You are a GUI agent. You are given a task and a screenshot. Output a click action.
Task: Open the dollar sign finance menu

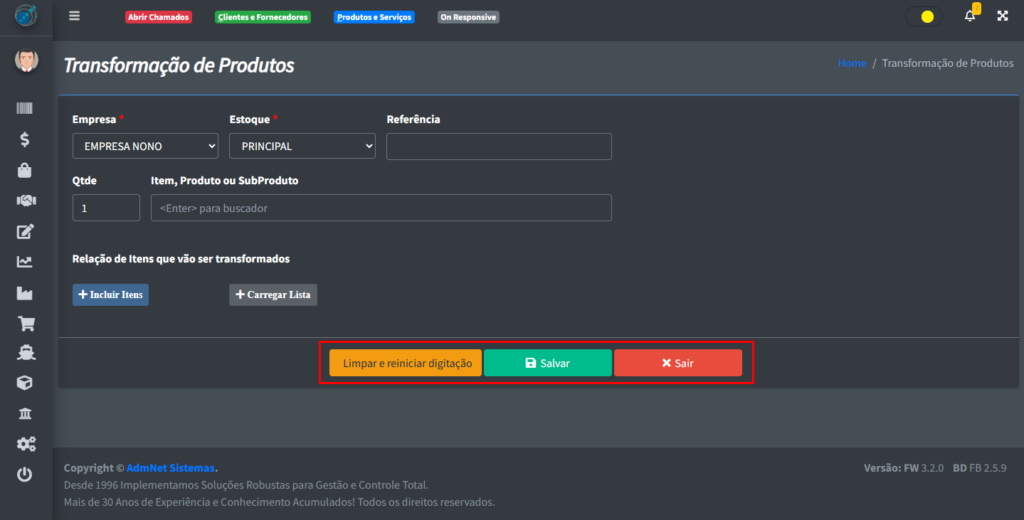click(25, 140)
